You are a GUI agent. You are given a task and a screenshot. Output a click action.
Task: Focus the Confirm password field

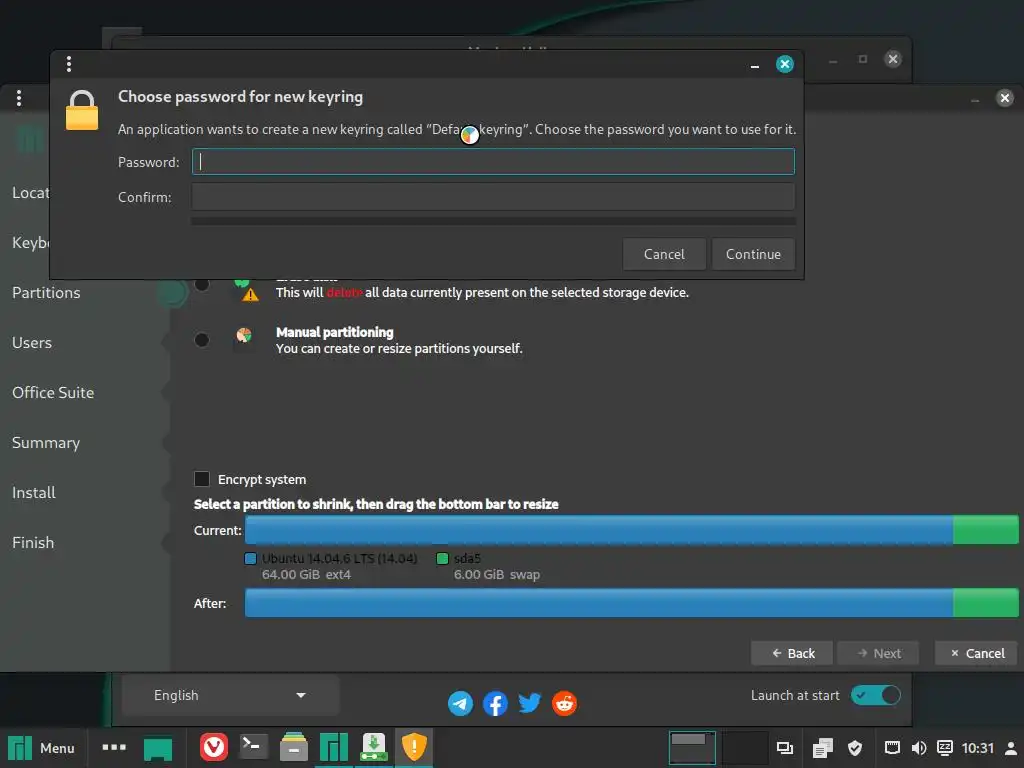[x=493, y=197]
